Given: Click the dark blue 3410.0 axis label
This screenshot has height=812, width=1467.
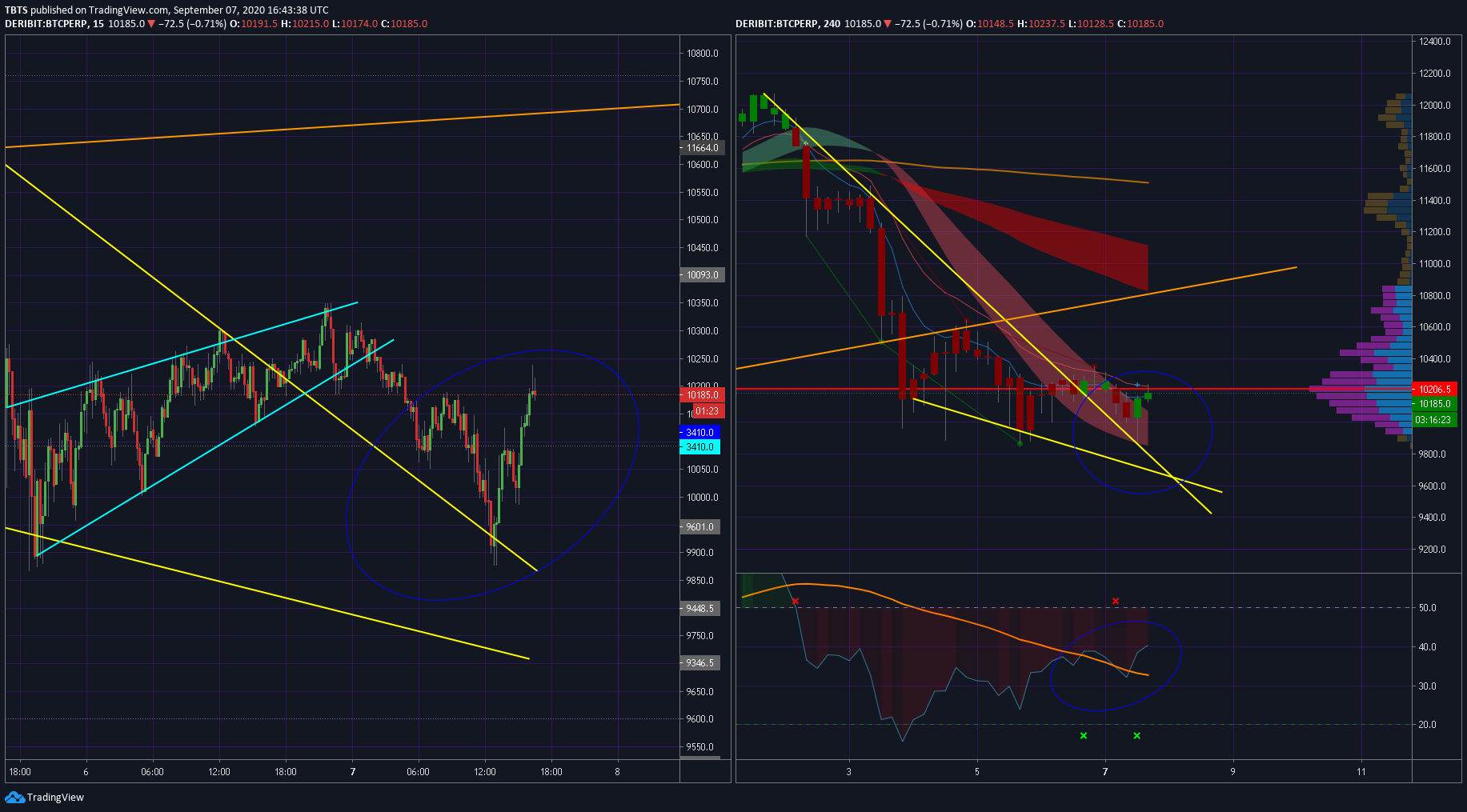Looking at the screenshot, I should 699,433.
